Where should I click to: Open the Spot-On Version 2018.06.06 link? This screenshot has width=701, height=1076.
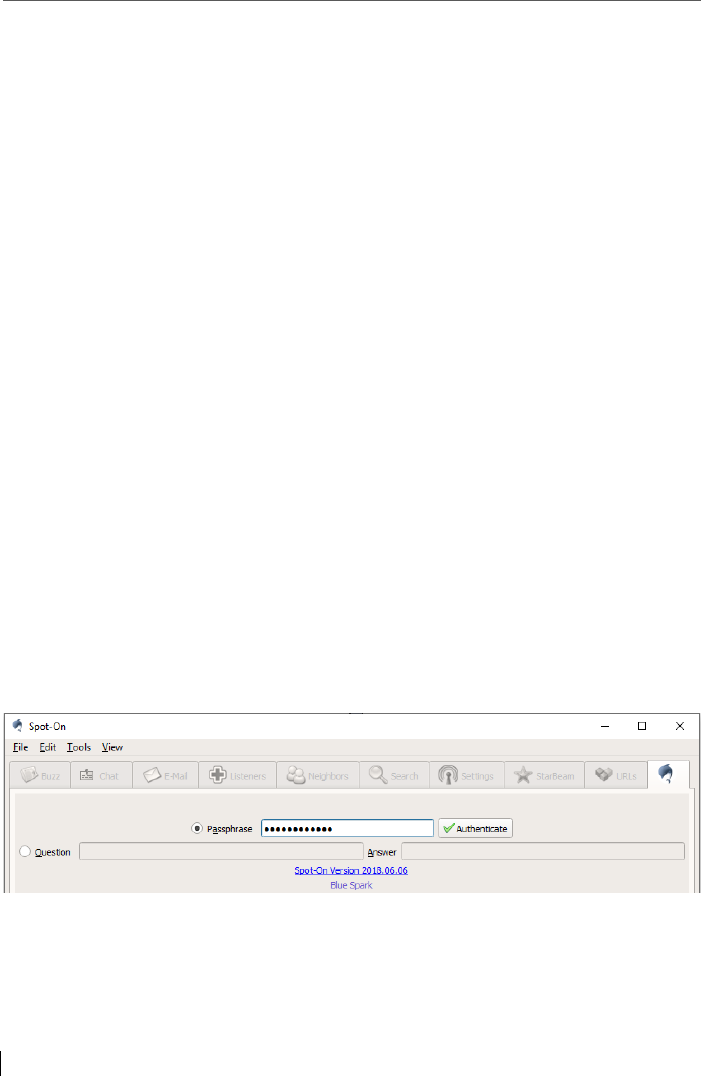pyautogui.click(x=351, y=870)
